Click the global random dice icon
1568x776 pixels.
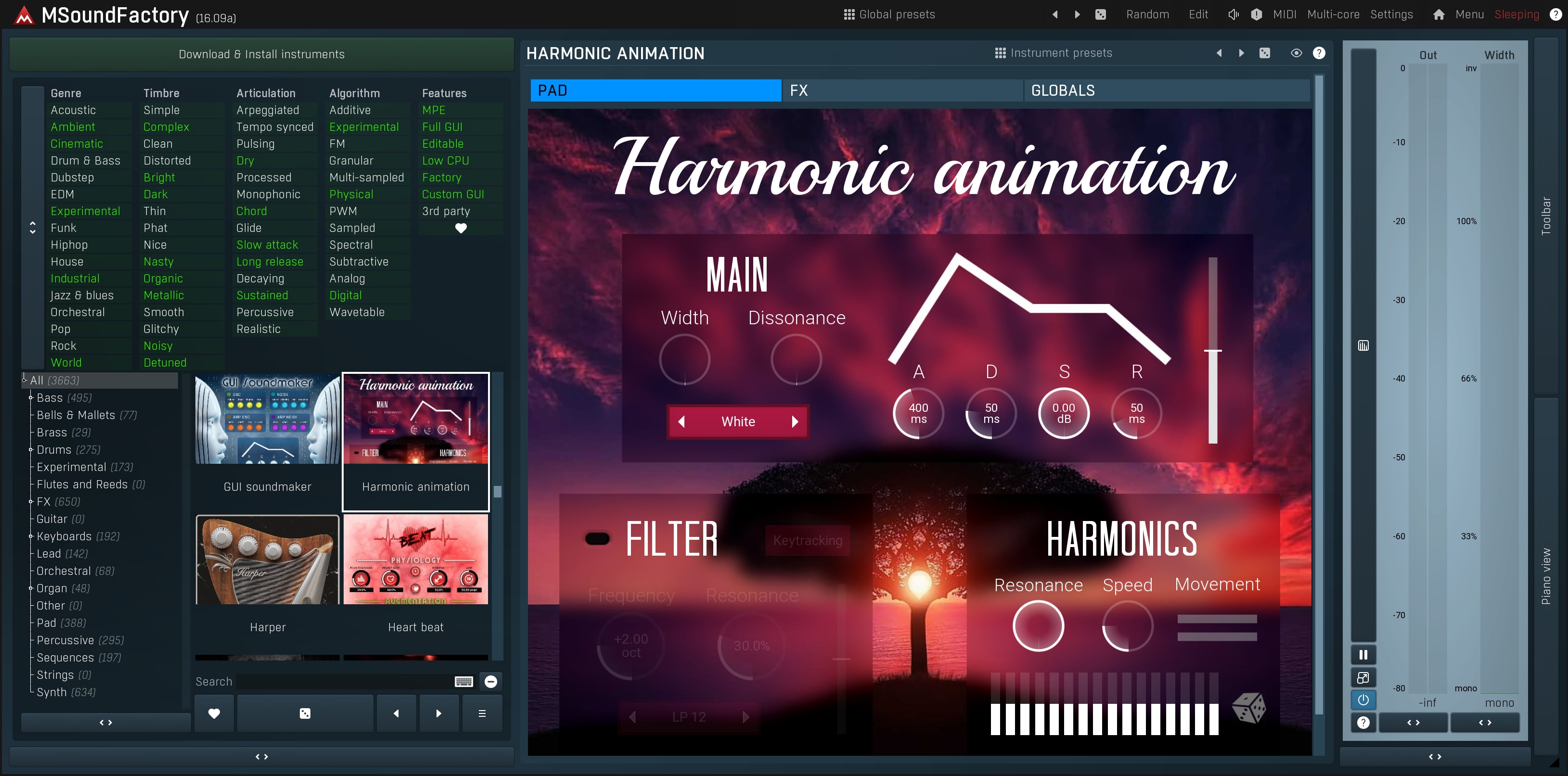pos(1101,14)
